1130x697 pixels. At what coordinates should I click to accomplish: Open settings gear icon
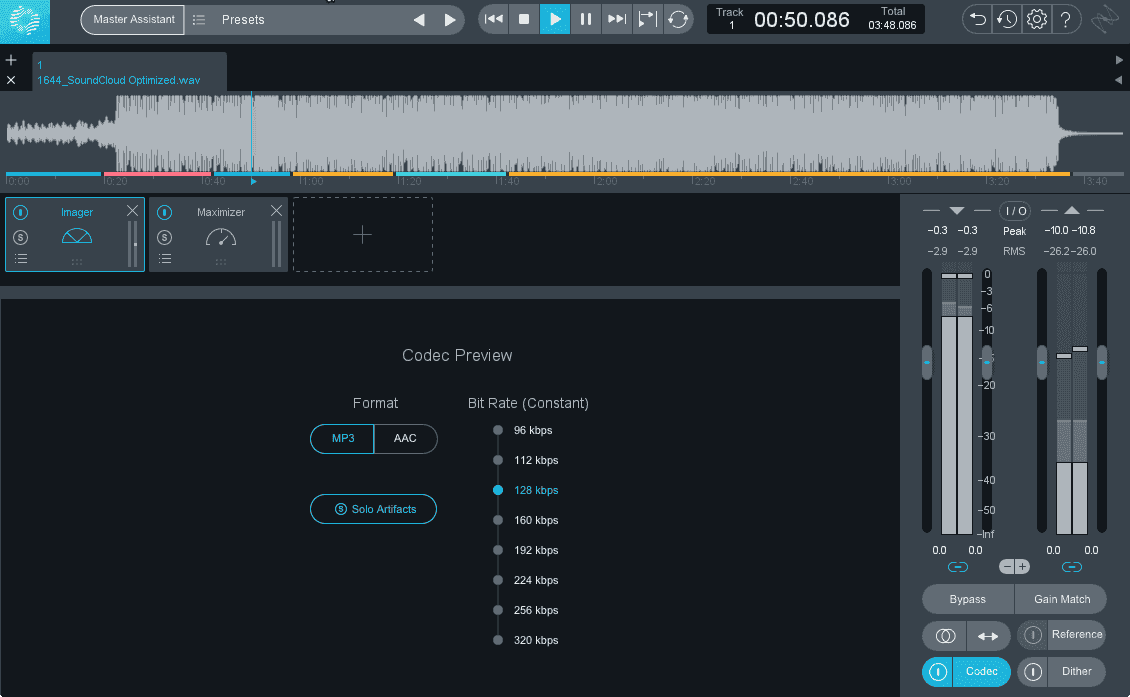1036,19
